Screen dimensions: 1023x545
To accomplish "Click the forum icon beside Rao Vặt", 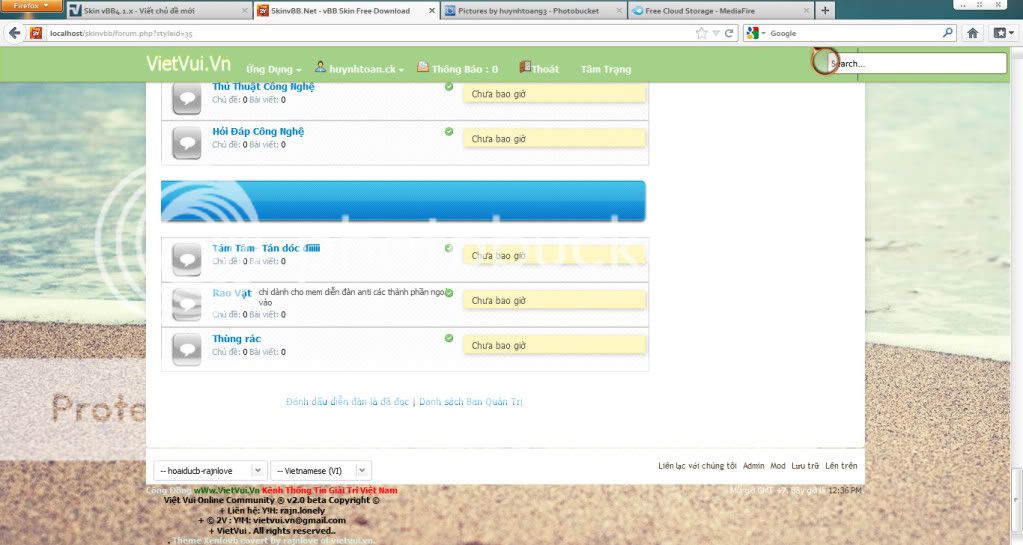I will tap(187, 304).
